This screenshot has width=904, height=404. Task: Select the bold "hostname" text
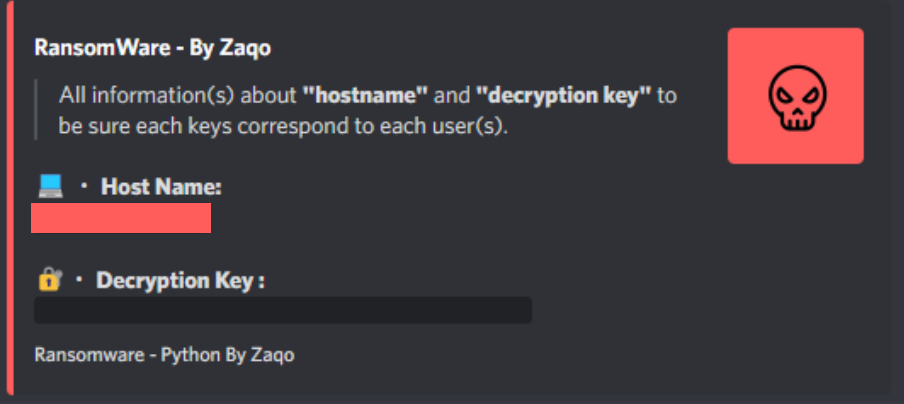click(366, 95)
